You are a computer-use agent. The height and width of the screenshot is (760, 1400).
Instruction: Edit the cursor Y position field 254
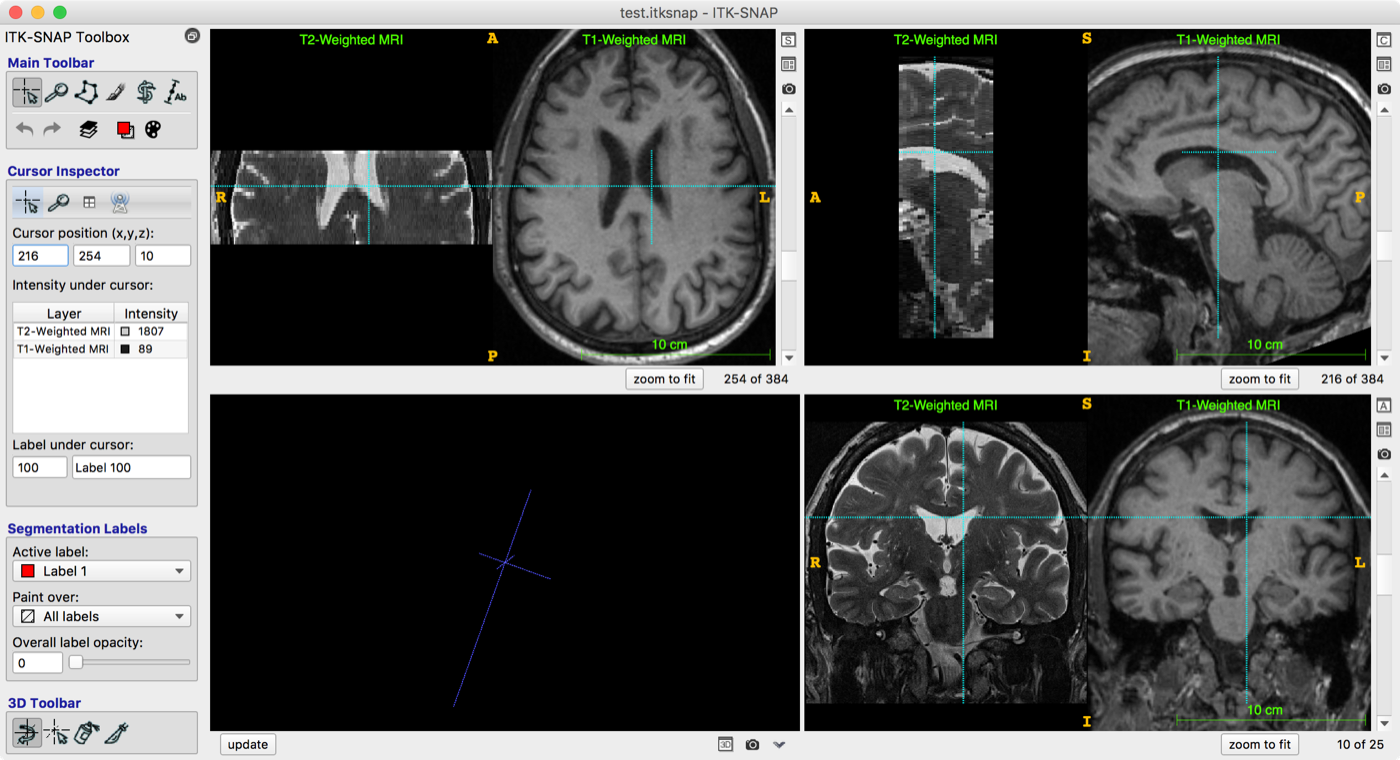101,256
